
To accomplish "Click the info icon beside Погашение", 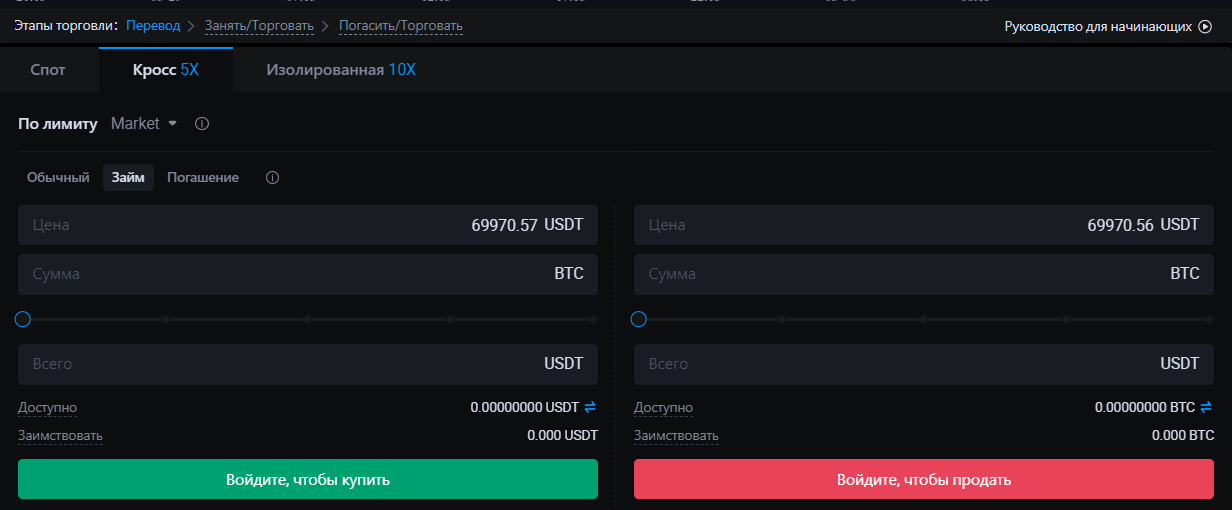I will pos(272,178).
